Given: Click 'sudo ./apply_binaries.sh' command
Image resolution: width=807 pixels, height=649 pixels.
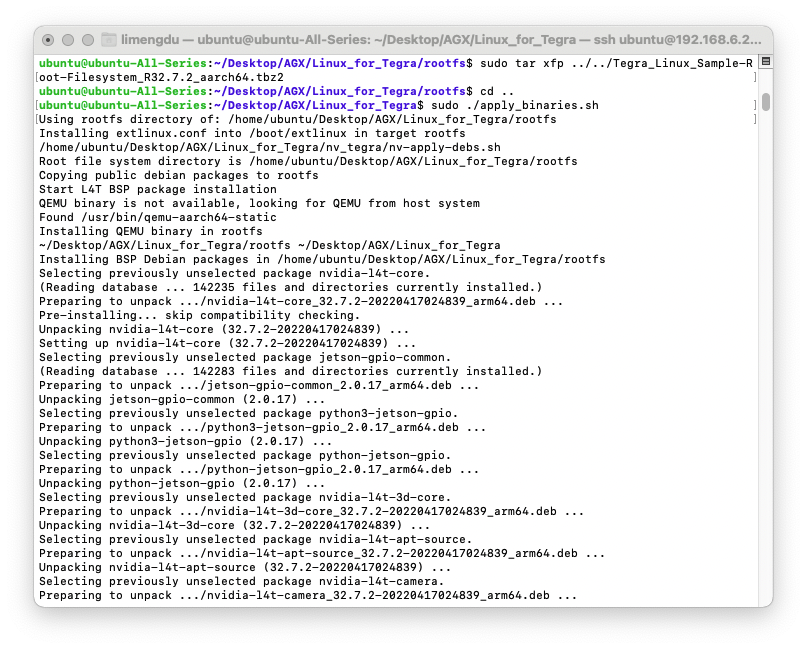Looking at the screenshot, I should click(515, 106).
